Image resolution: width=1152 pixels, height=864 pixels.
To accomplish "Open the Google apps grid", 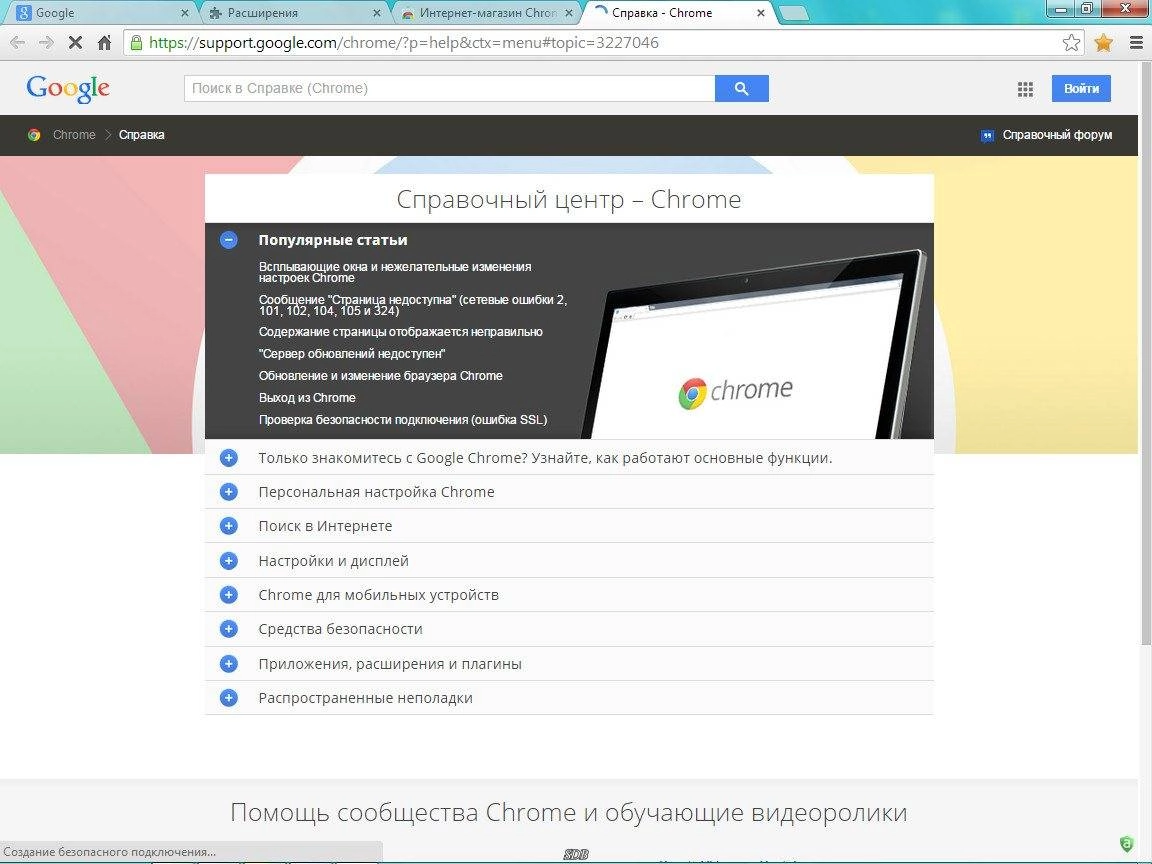I will [x=1025, y=89].
